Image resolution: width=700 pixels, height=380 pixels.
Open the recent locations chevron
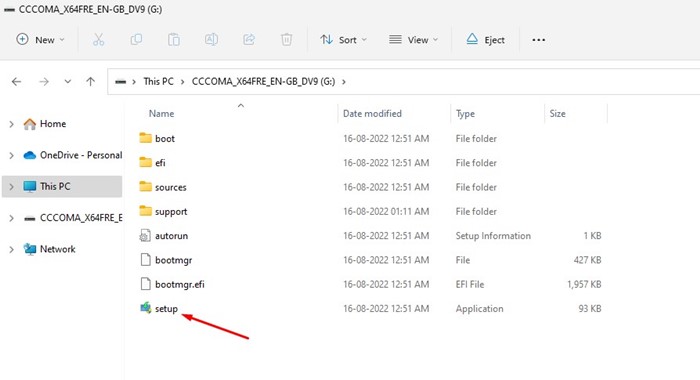coord(67,81)
